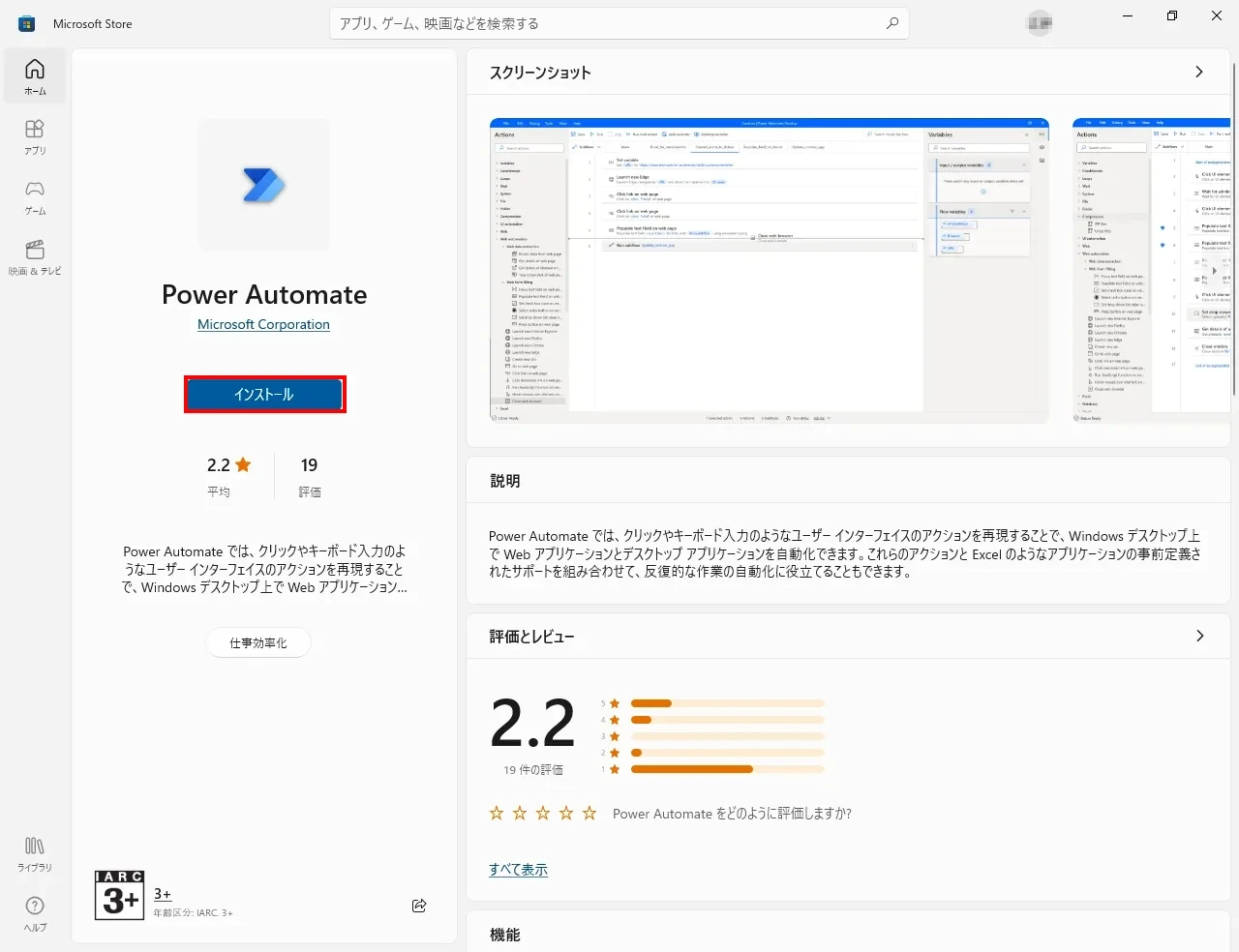This screenshot has width=1239, height=952.
Task: Click the search magnifier icon
Action: pyautogui.click(x=892, y=23)
